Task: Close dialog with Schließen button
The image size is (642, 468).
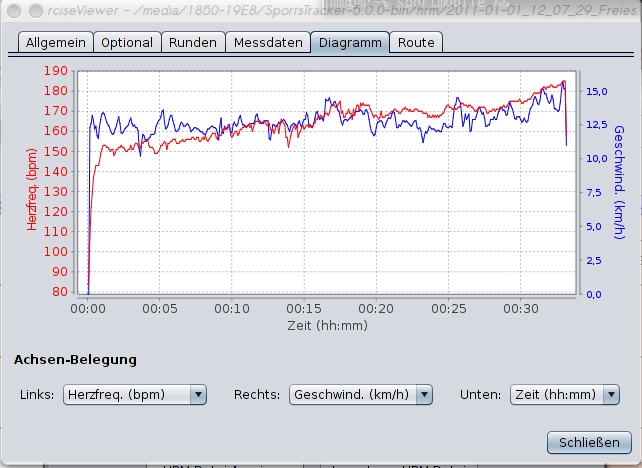Action: (x=589, y=443)
